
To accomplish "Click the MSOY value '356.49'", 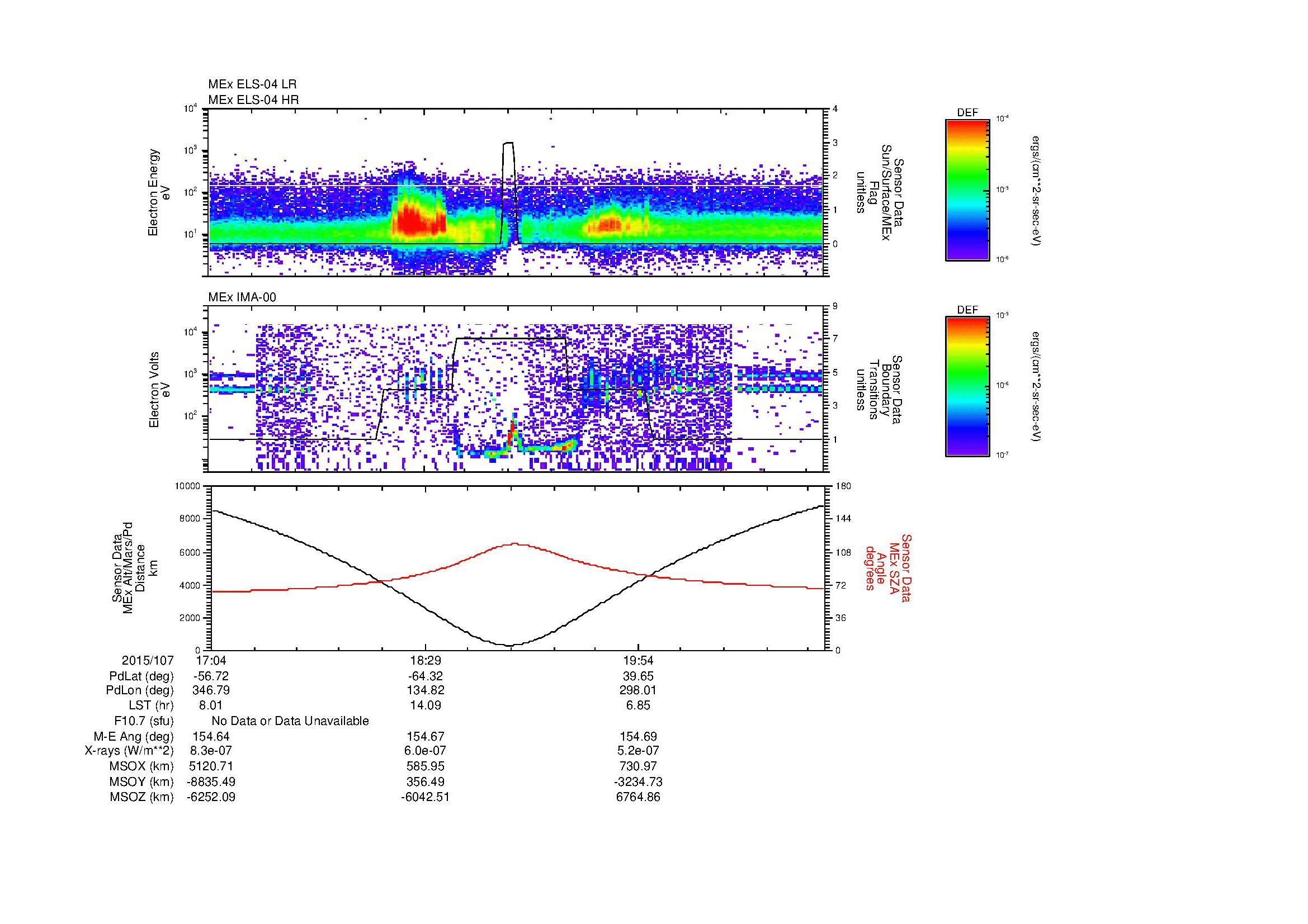I will tap(425, 782).
